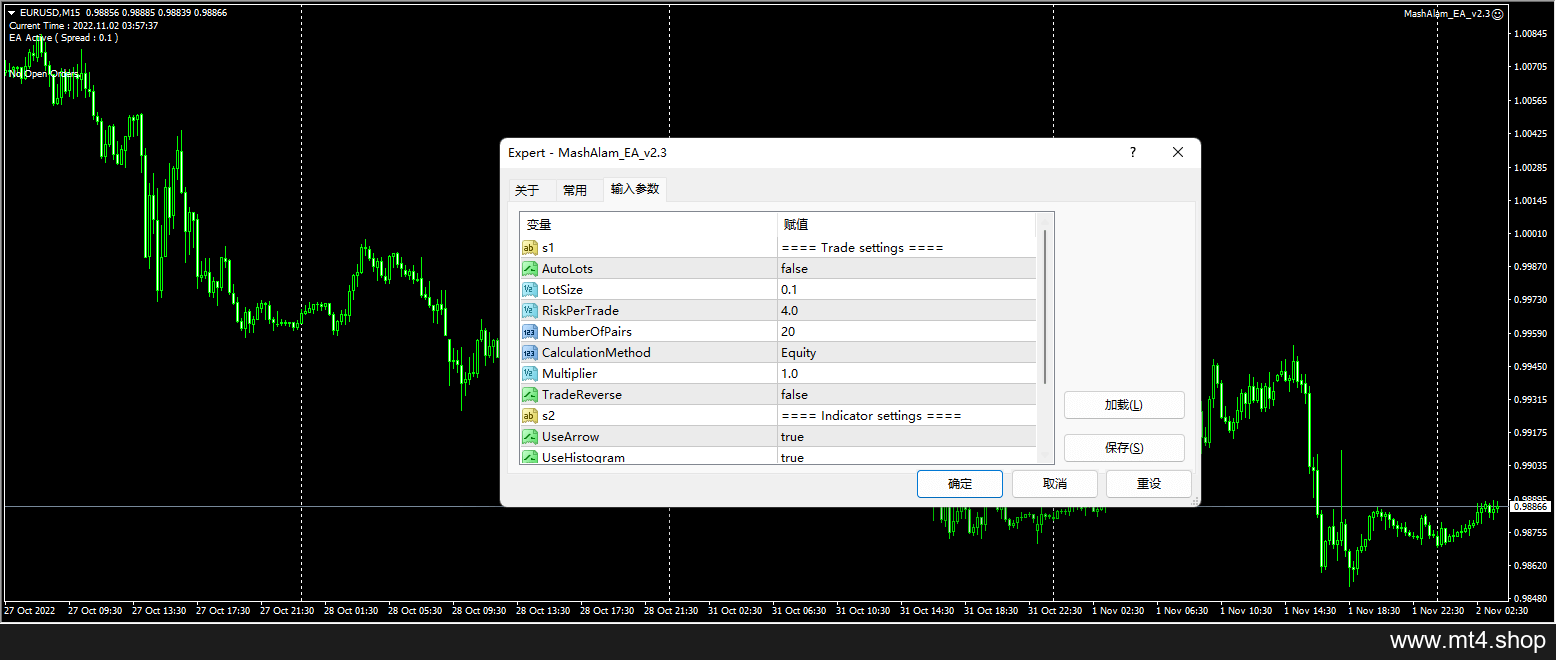
Task: Click the Trade settings header value
Action: pyautogui.click(x=862, y=248)
